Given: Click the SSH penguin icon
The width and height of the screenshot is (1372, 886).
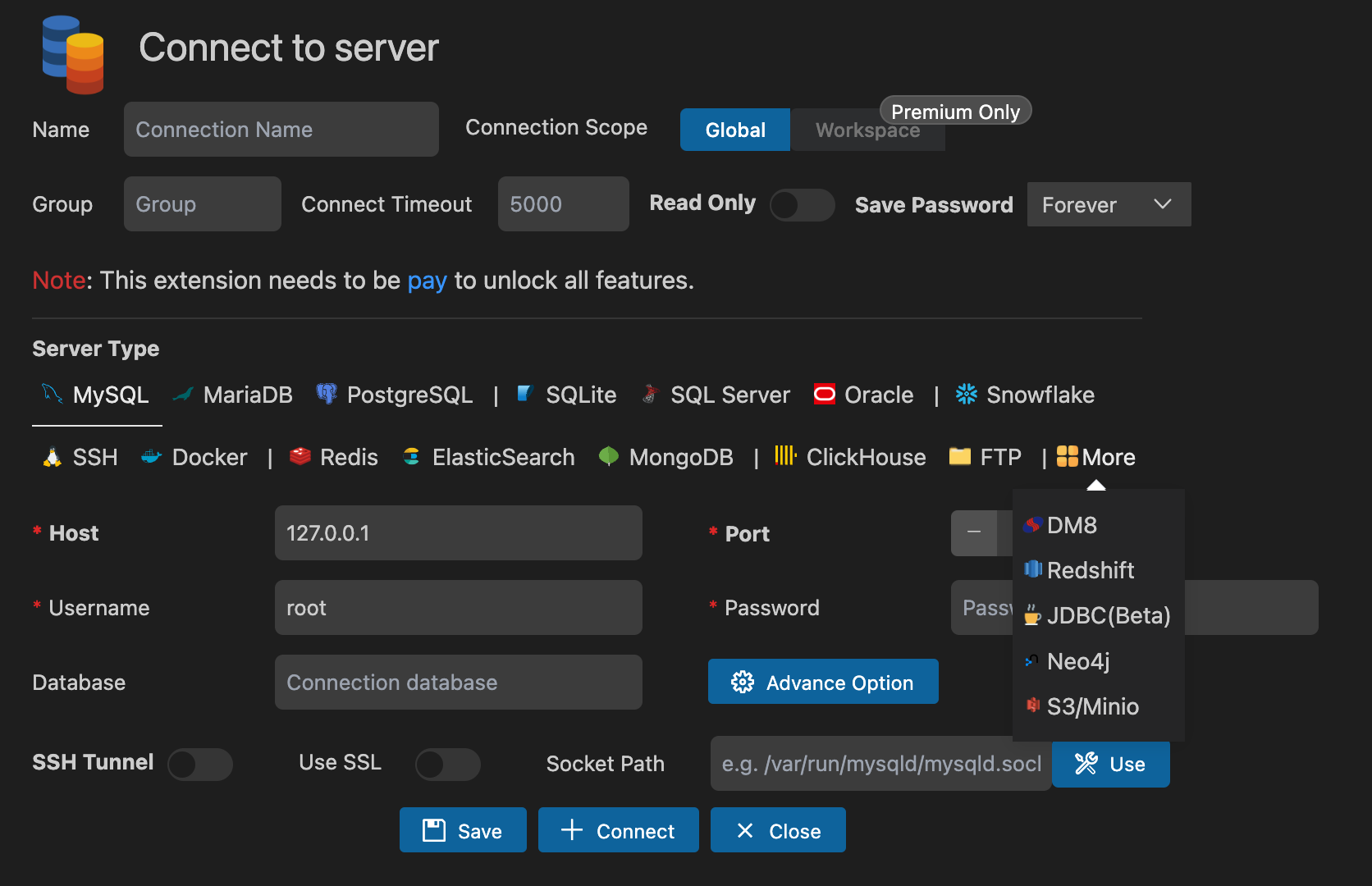Looking at the screenshot, I should (53, 457).
